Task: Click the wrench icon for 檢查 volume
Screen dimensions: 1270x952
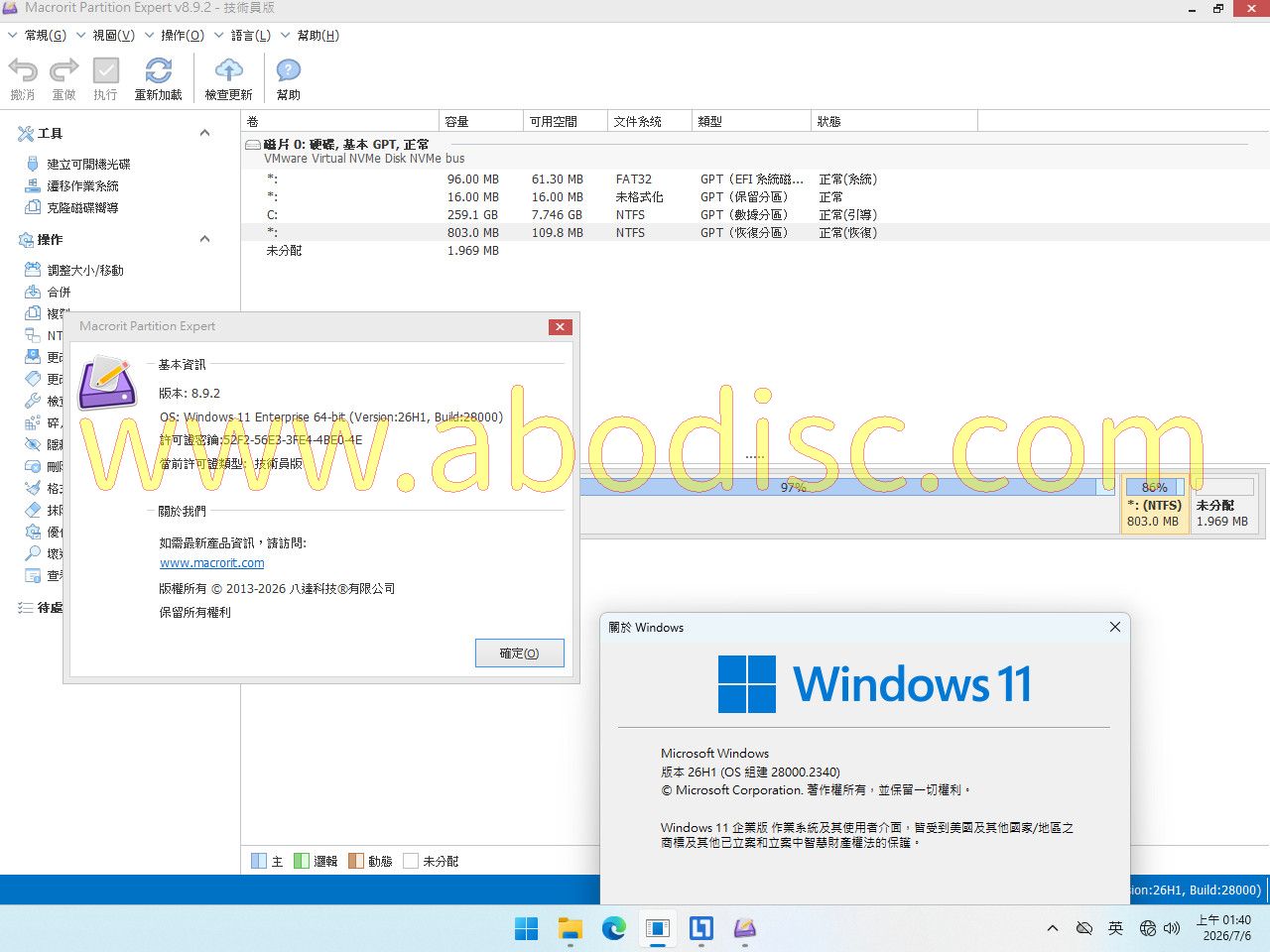Action: (33, 401)
